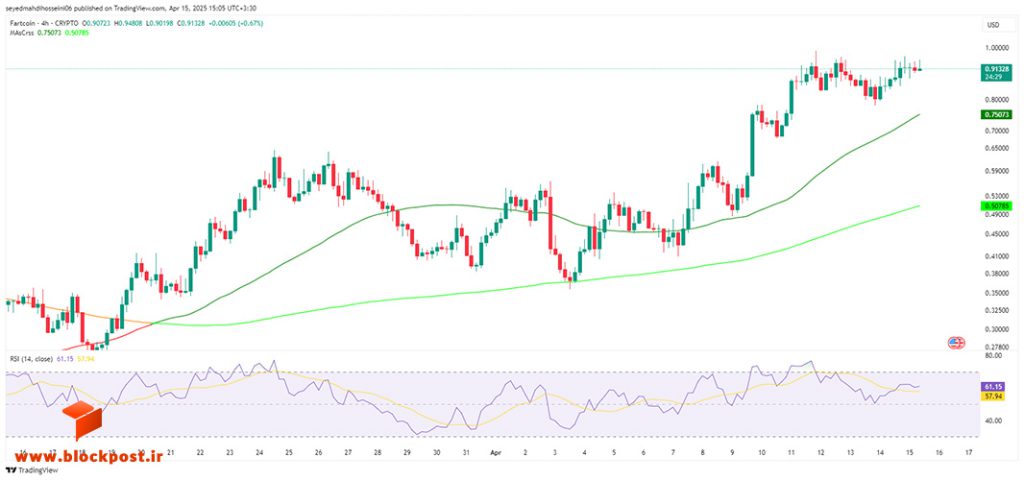
Task: Click the 40.00 level on RSI scale
Action: [x=993, y=421]
